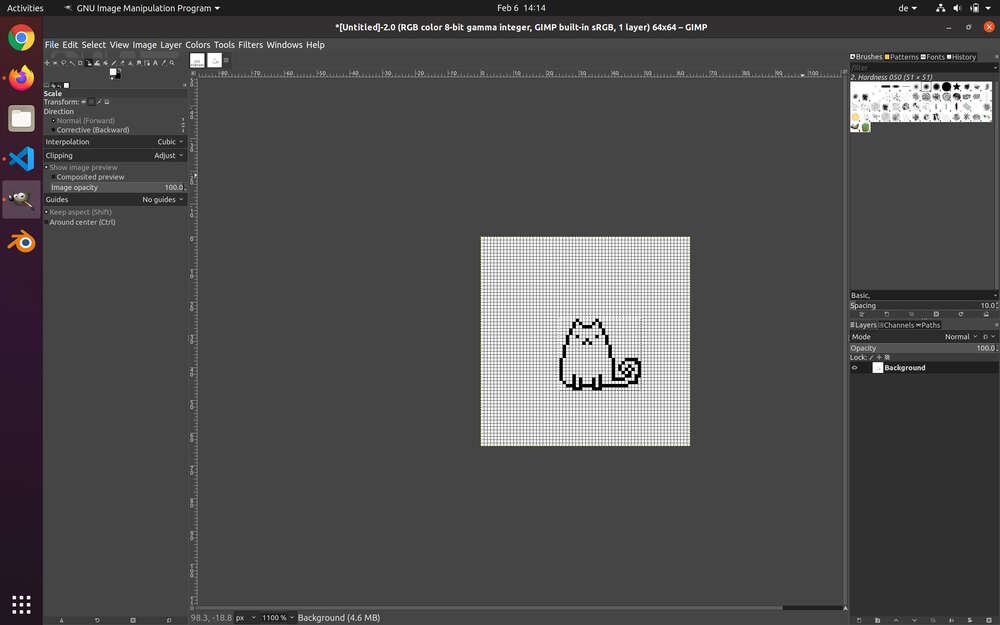The height and width of the screenshot is (625, 1000).
Task: Click the Activities button
Action: 25,8
